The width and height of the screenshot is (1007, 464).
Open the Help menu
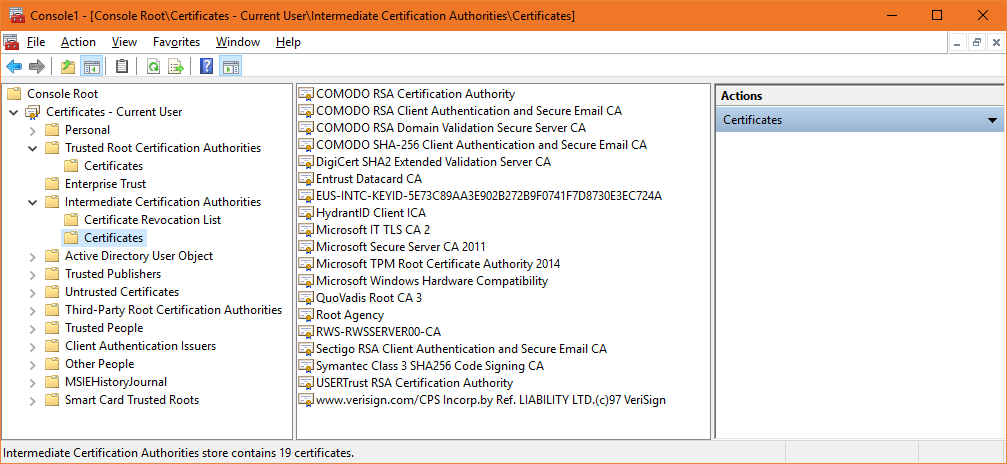click(288, 42)
